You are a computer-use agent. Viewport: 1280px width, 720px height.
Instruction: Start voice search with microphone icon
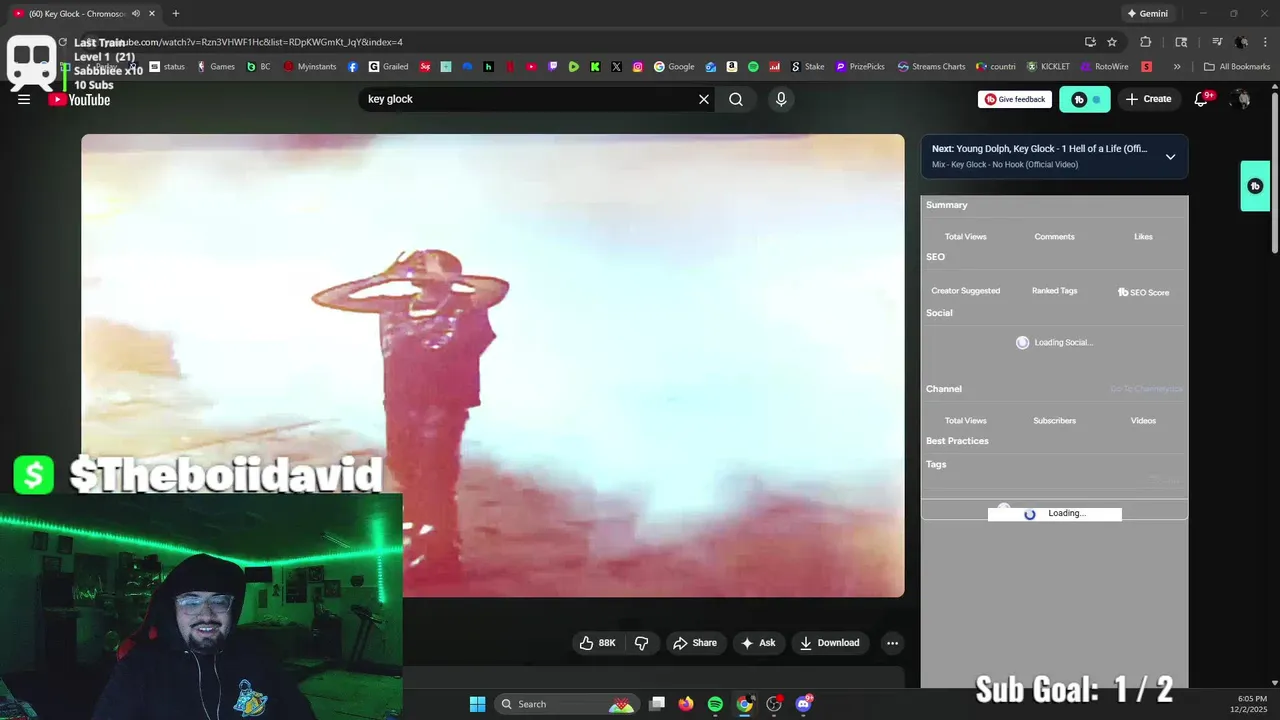(781, 99)
